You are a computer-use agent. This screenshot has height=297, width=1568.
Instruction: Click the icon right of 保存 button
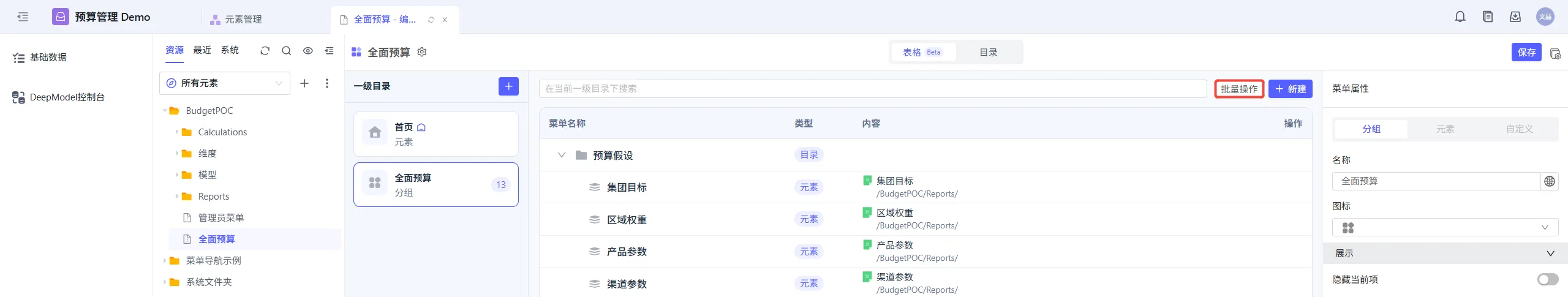1555,53
